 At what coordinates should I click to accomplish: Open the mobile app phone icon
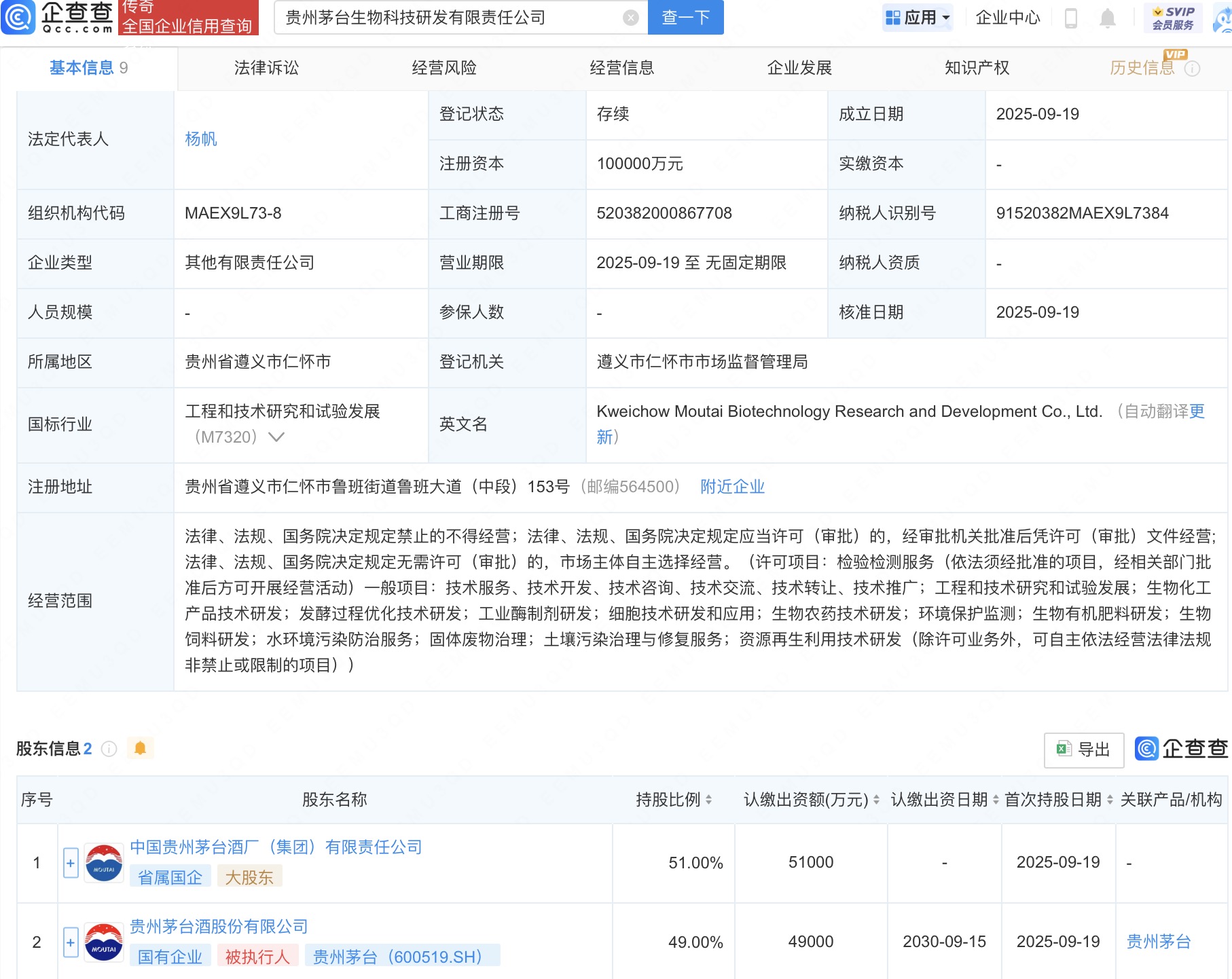coord(1071,18)
